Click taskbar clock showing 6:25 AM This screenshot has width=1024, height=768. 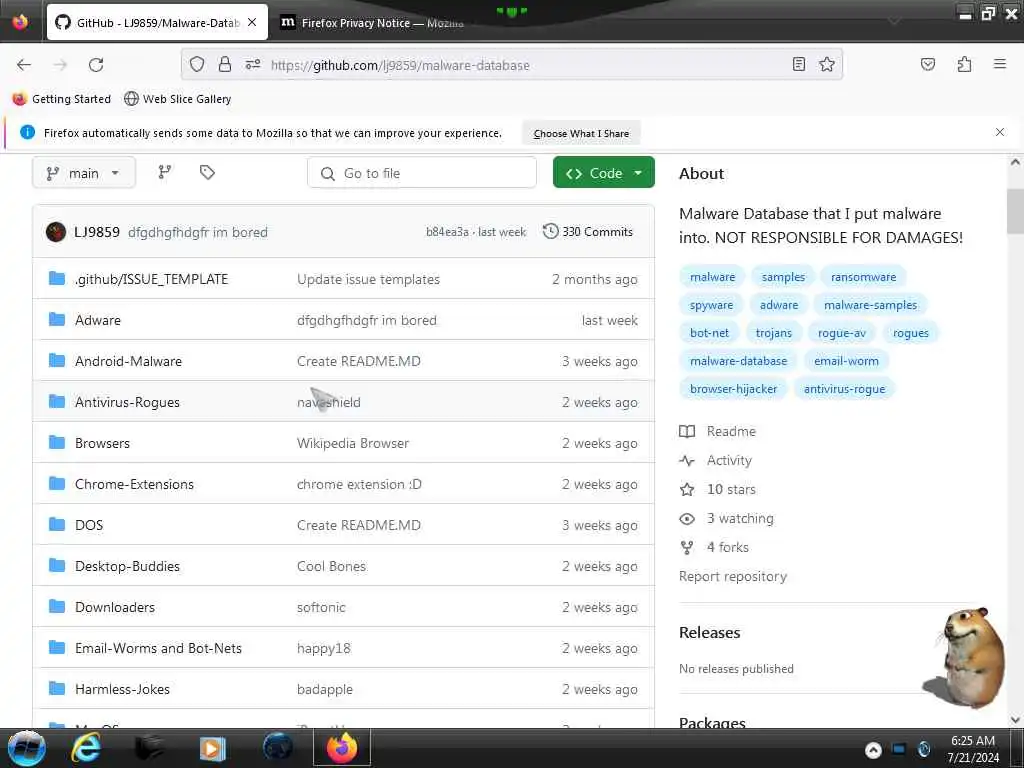coord(973,749)
